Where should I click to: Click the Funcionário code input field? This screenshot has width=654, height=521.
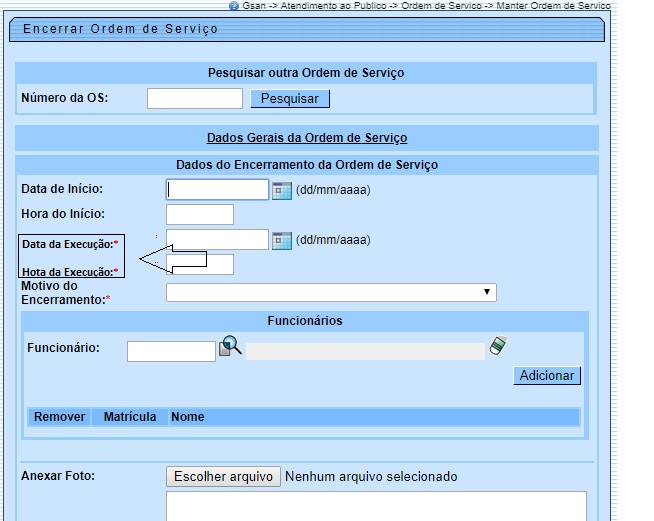pos(171,351)
